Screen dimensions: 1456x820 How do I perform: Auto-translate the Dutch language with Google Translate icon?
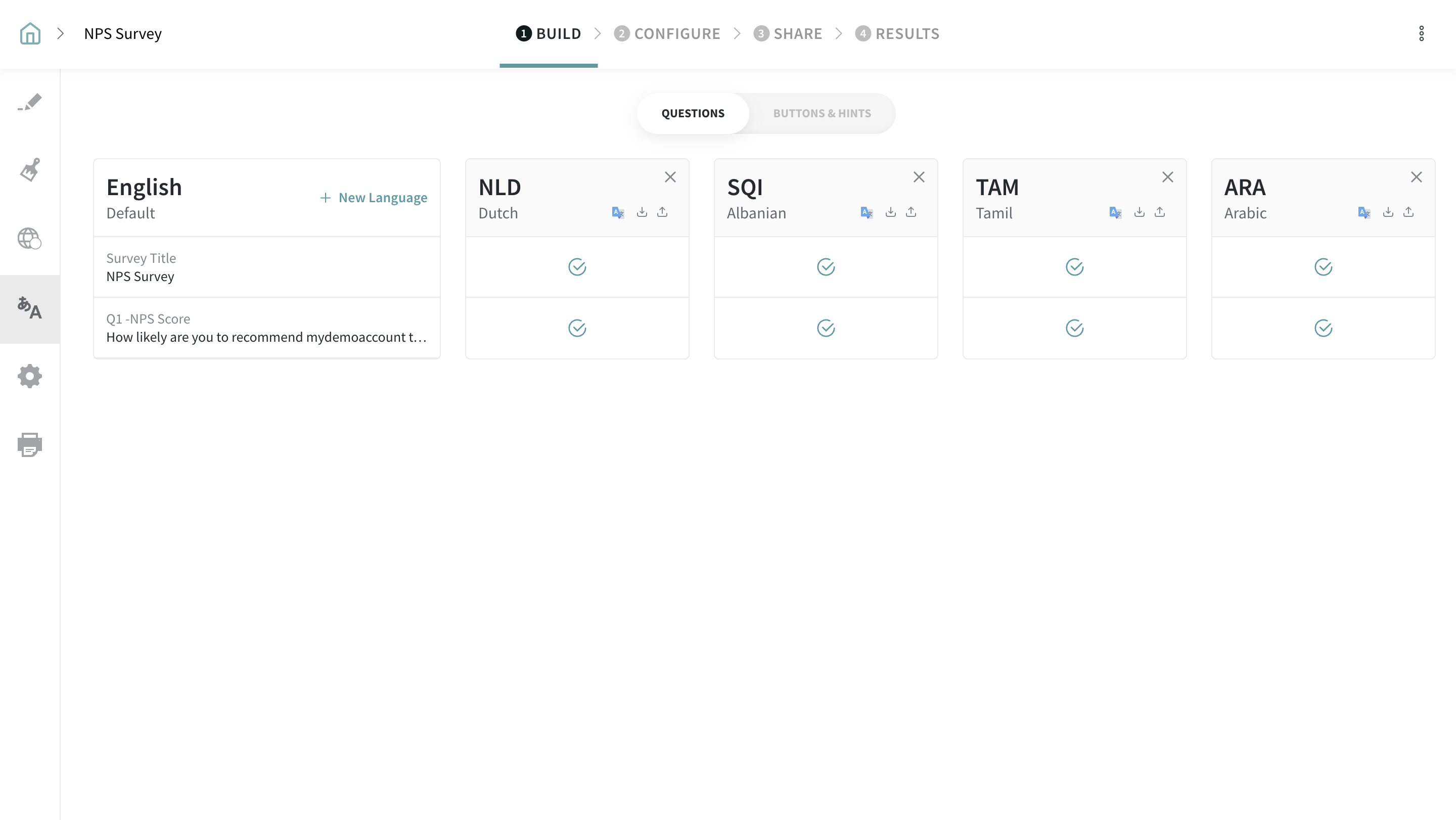[x=618, y=212]
